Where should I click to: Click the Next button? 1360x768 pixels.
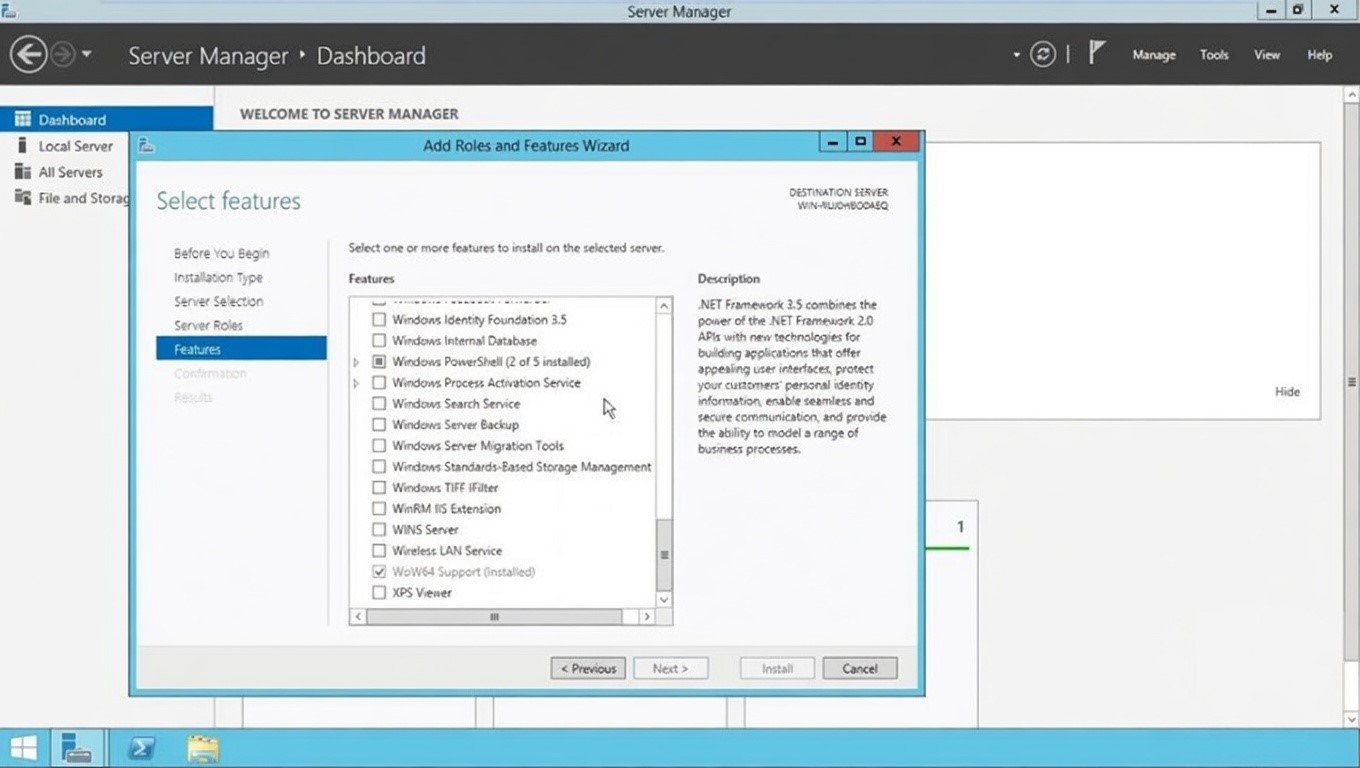pyautogui.click(x=671, y=668)
